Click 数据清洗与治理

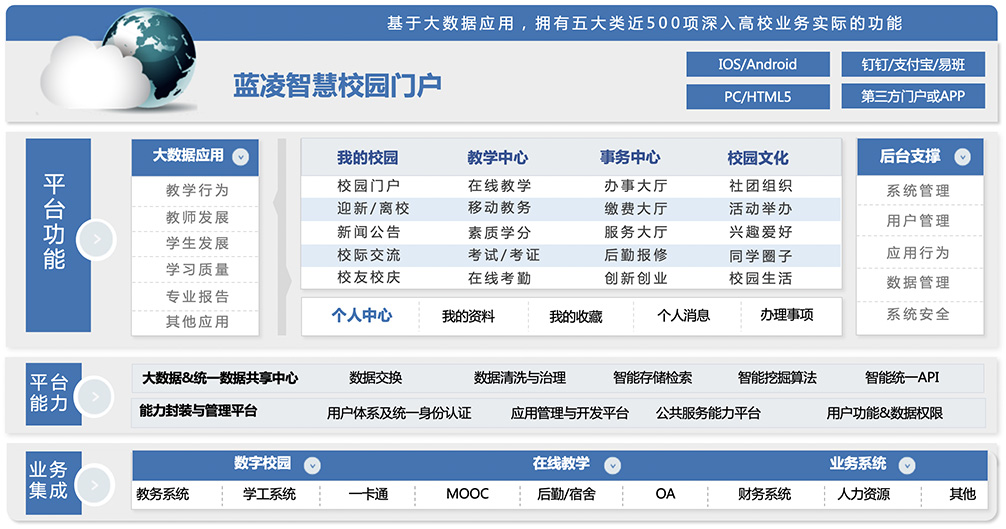[x=520, y=378]
